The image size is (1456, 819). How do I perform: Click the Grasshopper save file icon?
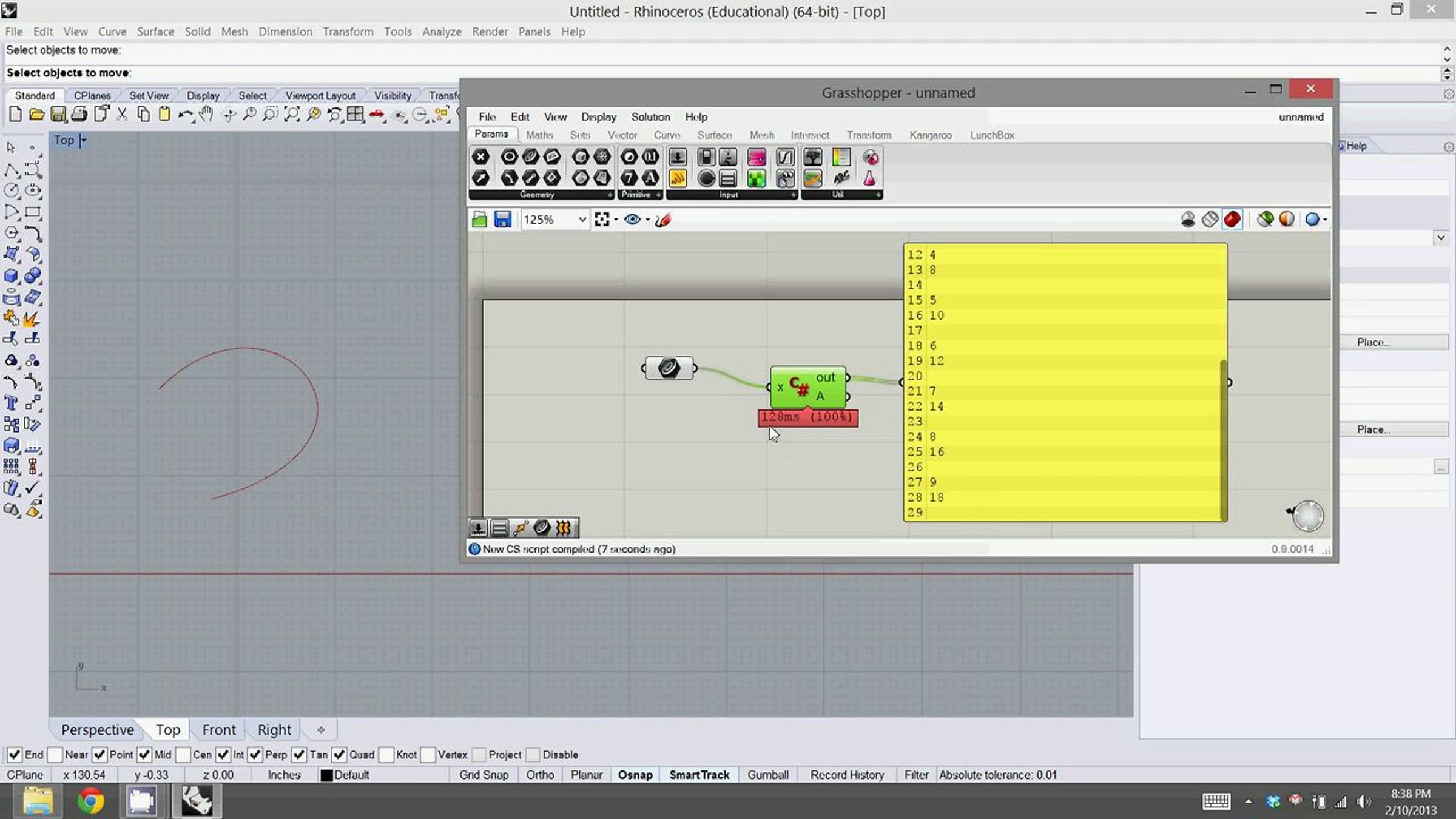[502, 220]
